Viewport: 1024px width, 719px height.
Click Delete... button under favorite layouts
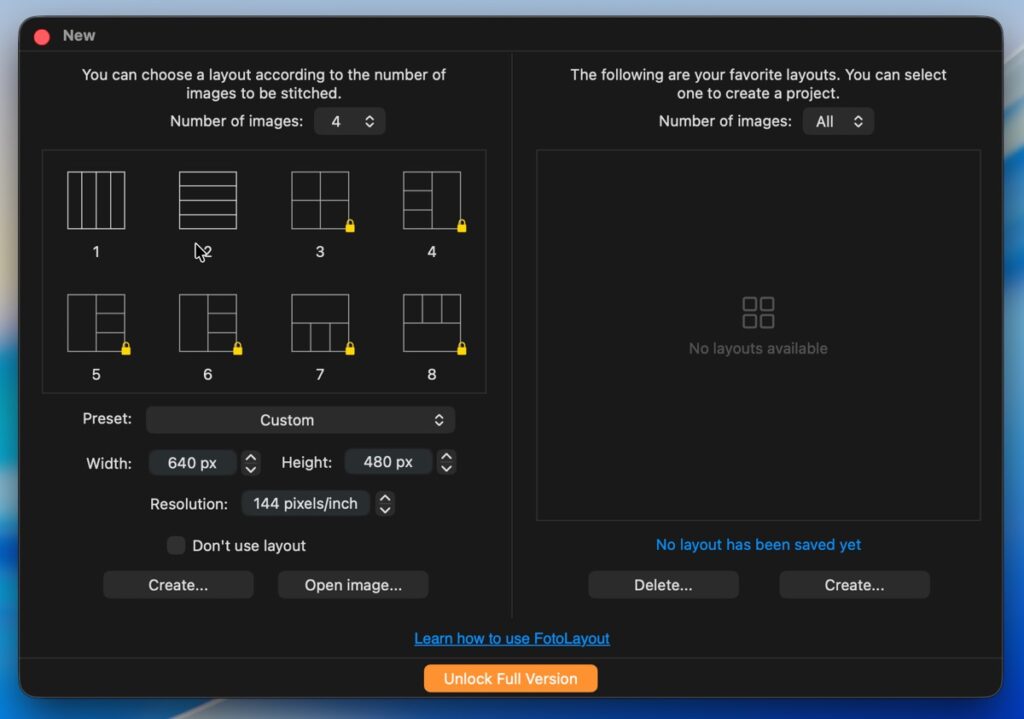click(663, 585)
